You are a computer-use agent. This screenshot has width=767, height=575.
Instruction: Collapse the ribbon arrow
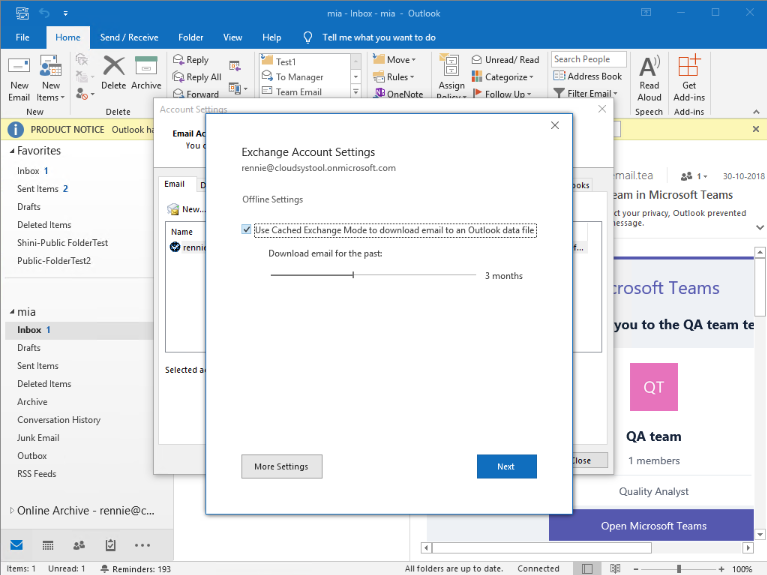click(756, 112)
